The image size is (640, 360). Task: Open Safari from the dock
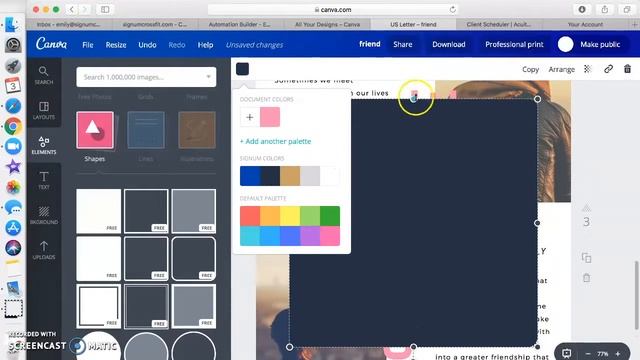13,106
